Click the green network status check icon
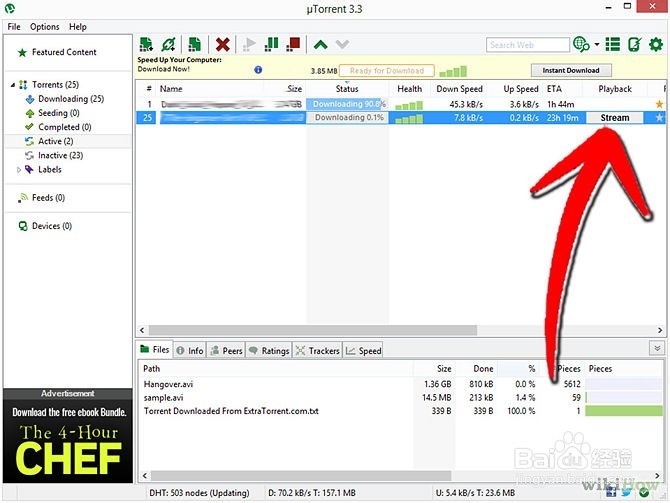 [x=644, y=493]
